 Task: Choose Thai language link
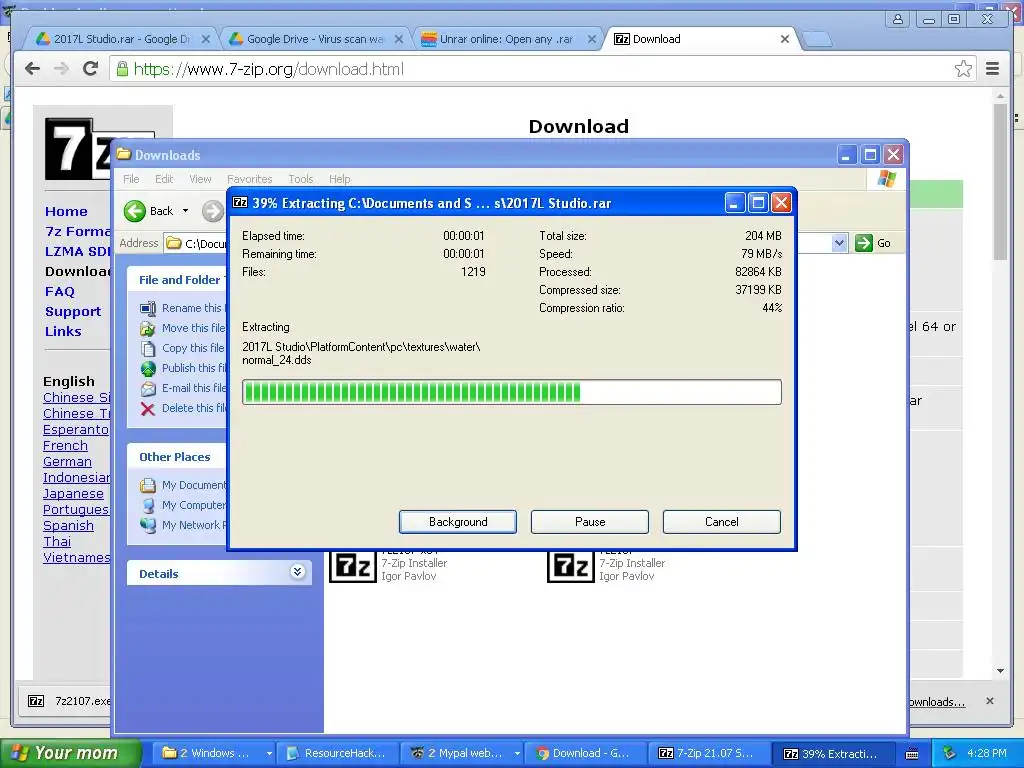click(57, 541)
